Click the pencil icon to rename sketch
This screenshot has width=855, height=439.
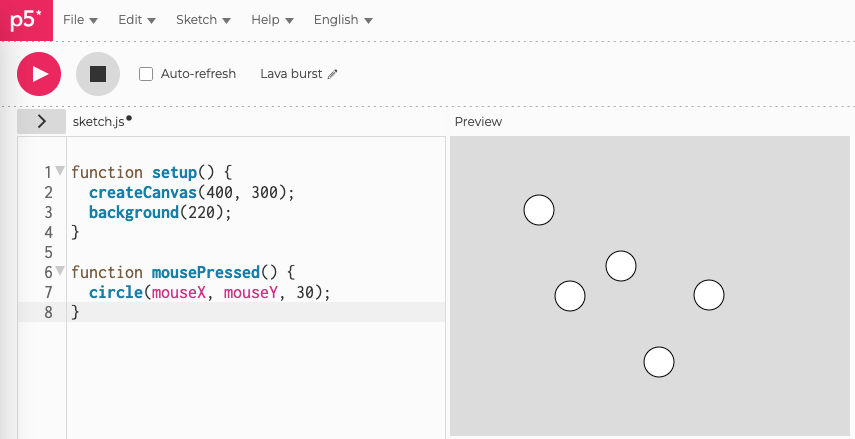pyautogui.click(x=333, y=74)
